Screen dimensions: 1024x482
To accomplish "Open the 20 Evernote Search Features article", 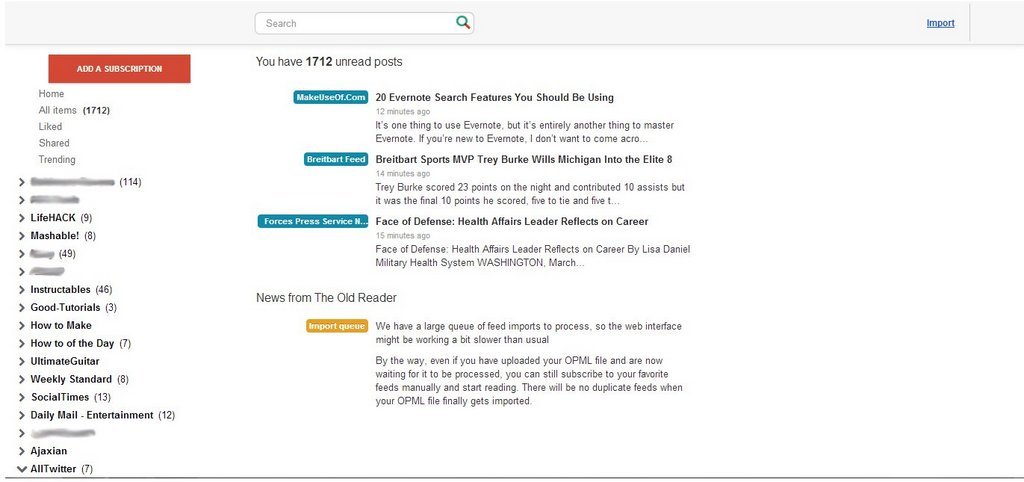I will coord(494,97).
